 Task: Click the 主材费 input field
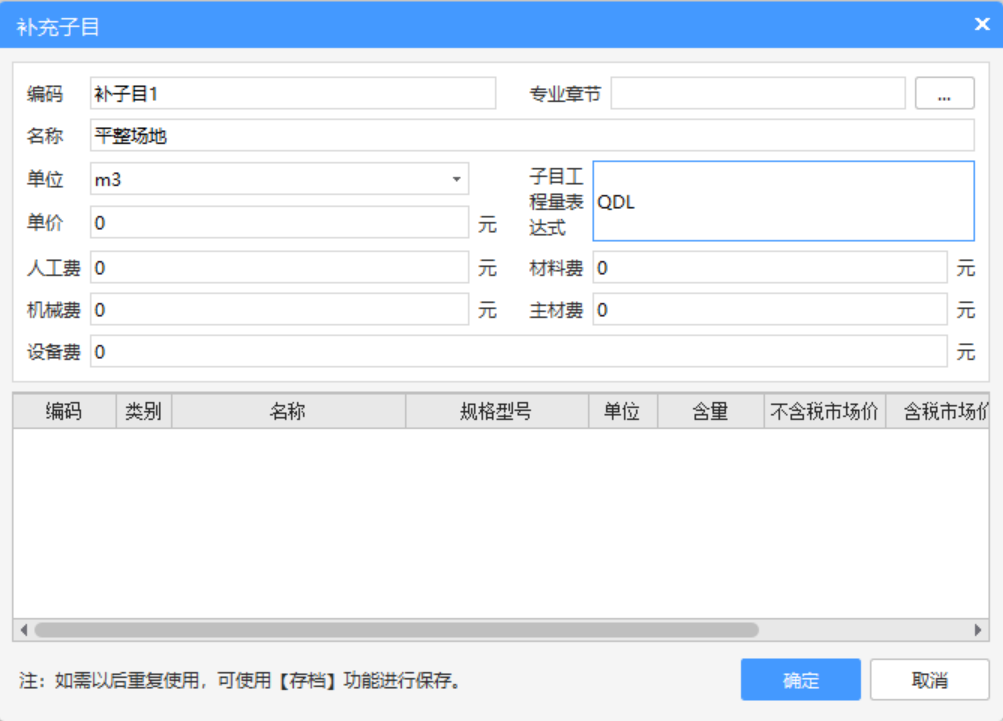click(x=769, y=310)
